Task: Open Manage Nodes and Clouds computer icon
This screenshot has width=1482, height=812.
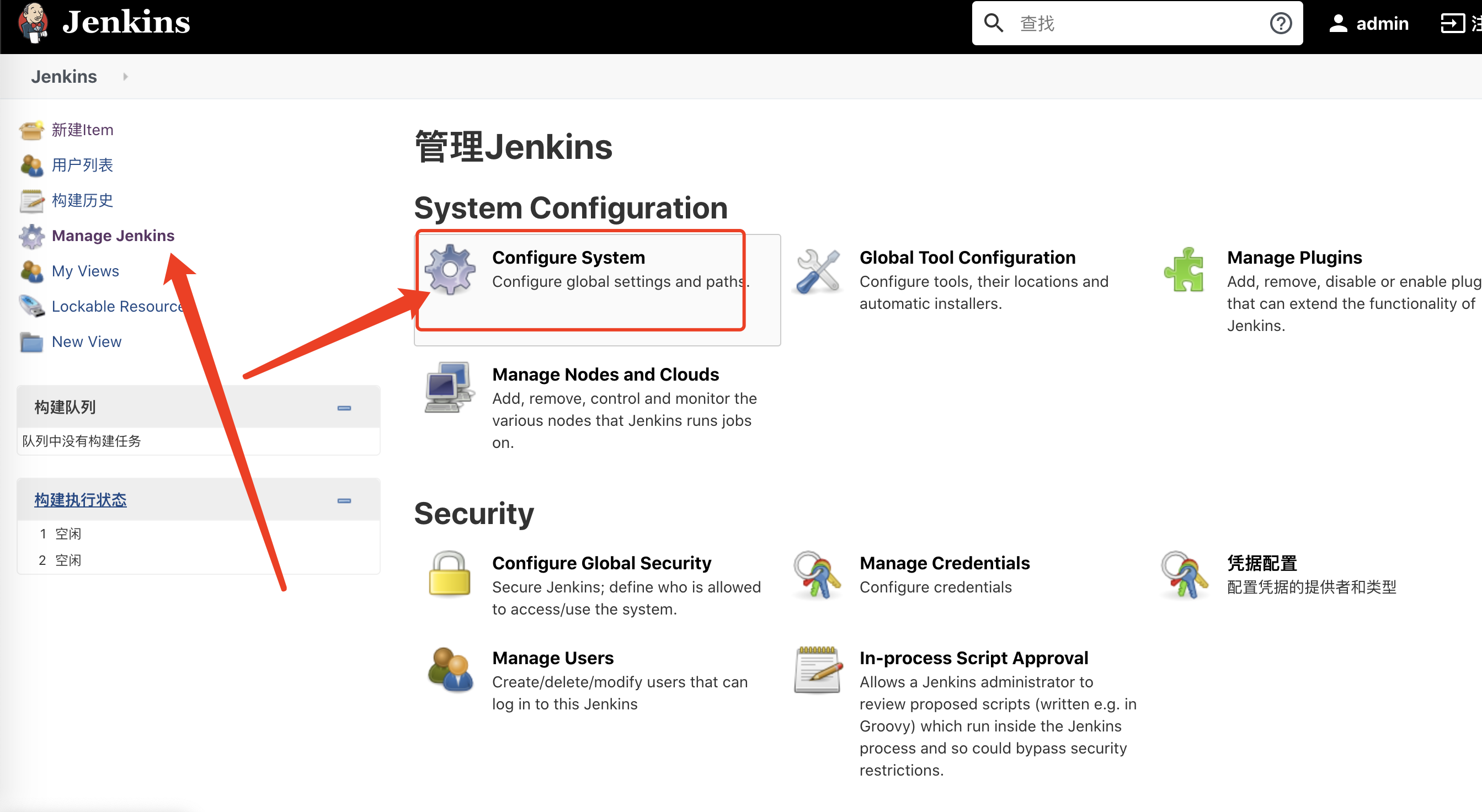Action: [x=449, y=387]
